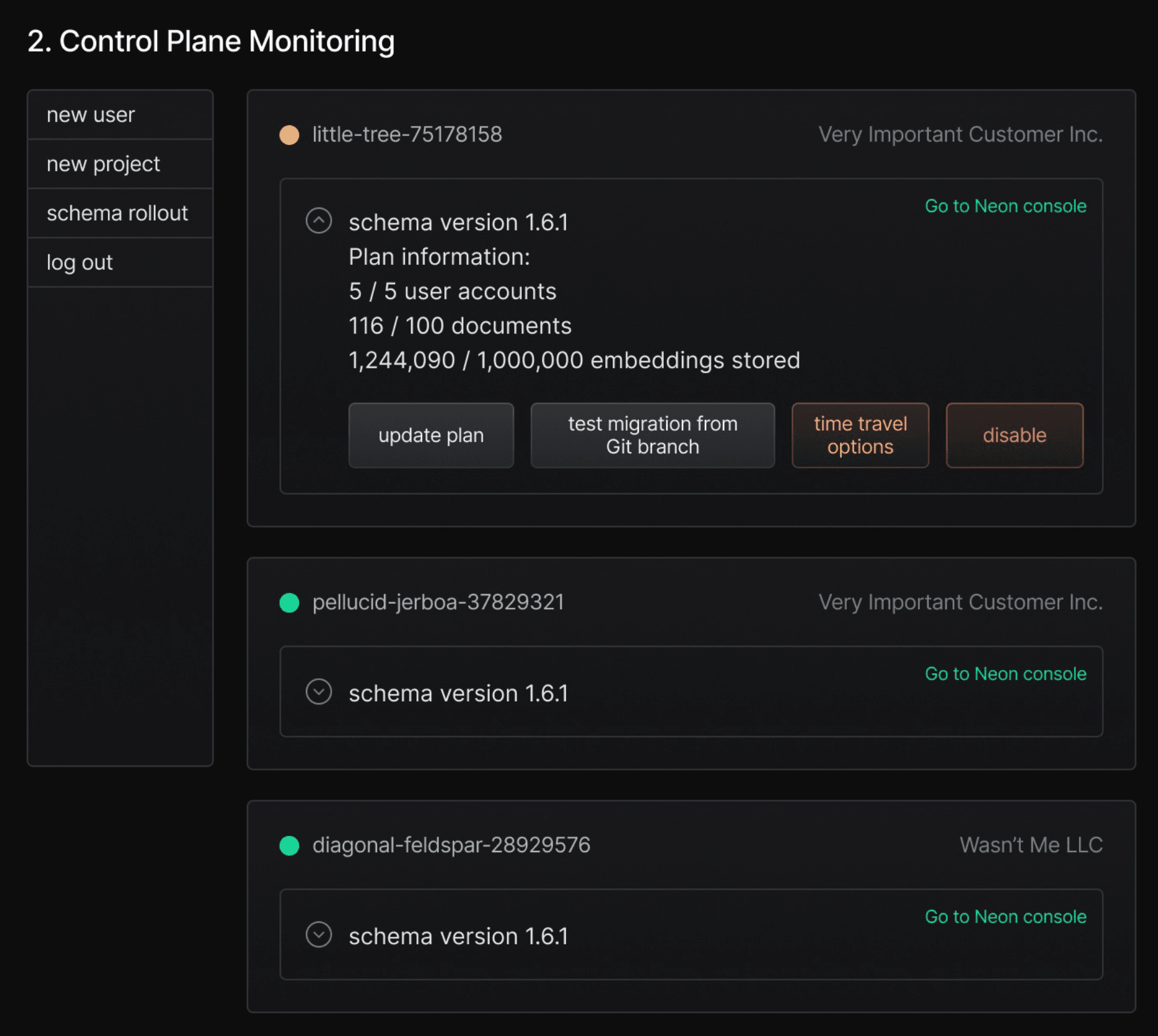This screenshot has height=1036, width=1158.
Task: Go to Neon console for little-tree-75178158
Action: click(x=1005, y=206)
